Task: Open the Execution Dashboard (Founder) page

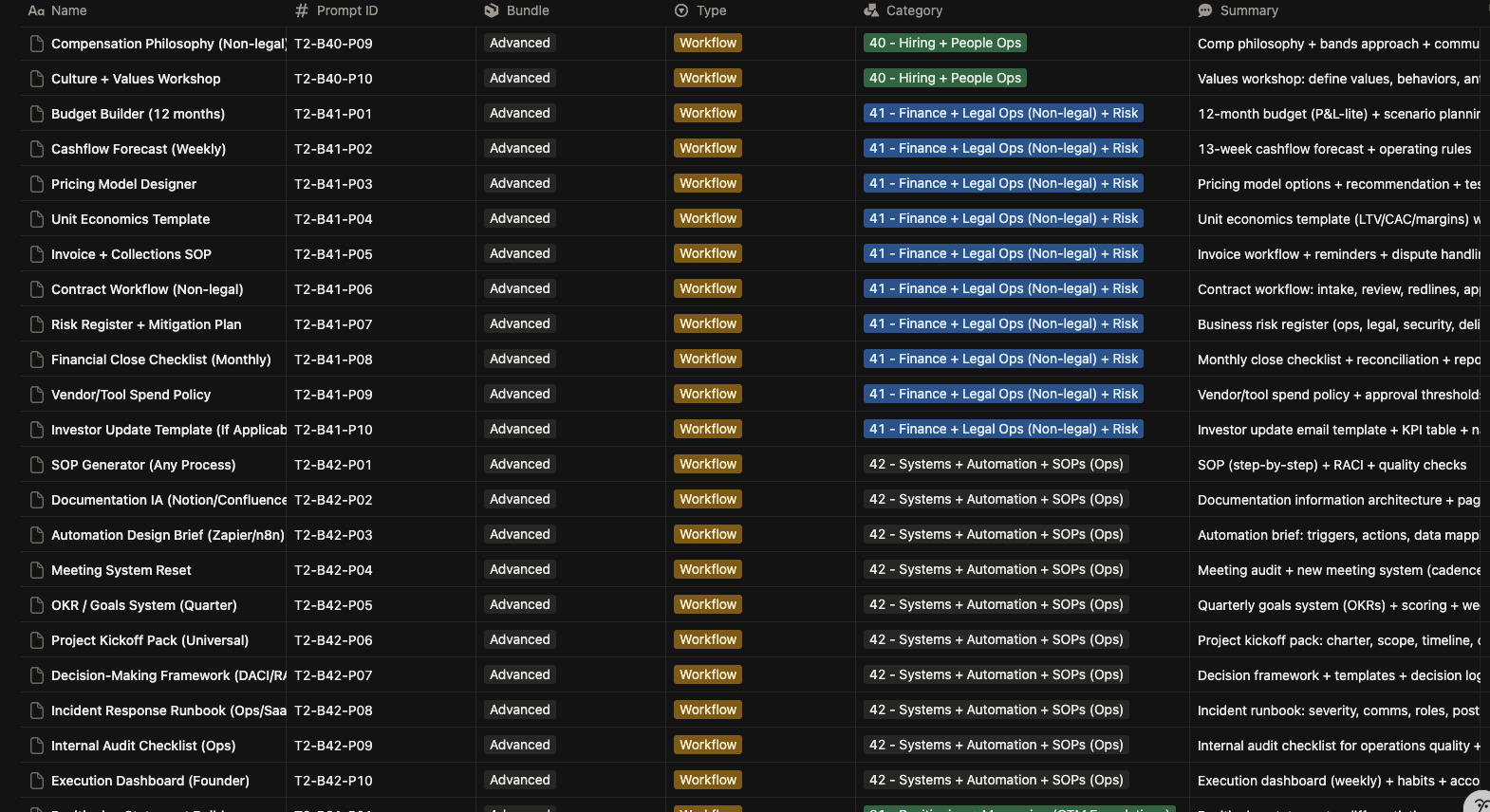Action: coord(150,781)
